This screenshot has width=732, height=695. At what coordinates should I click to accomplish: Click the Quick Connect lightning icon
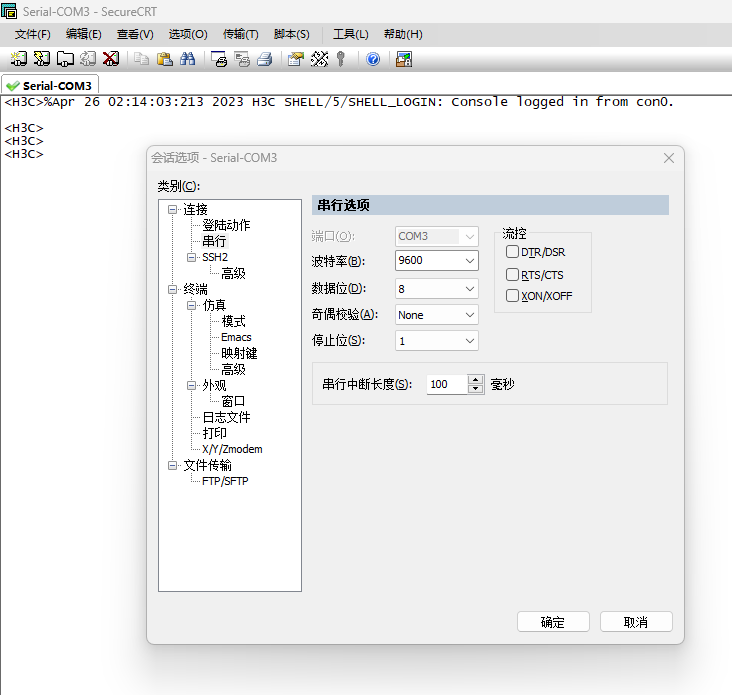pyautogui.click(x=42, y=59)
